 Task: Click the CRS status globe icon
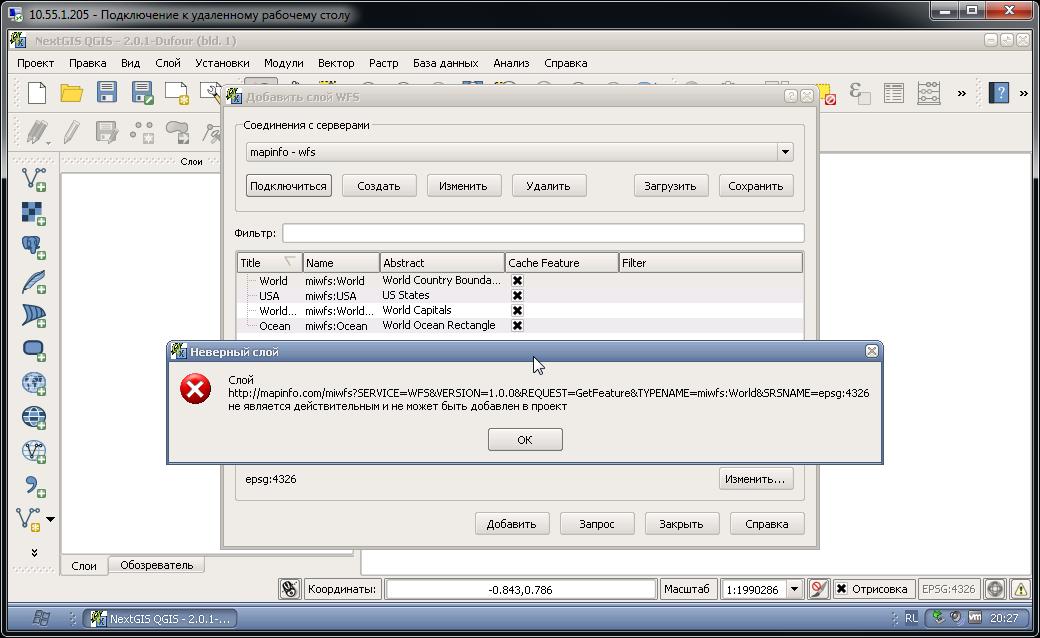[994, 589]
